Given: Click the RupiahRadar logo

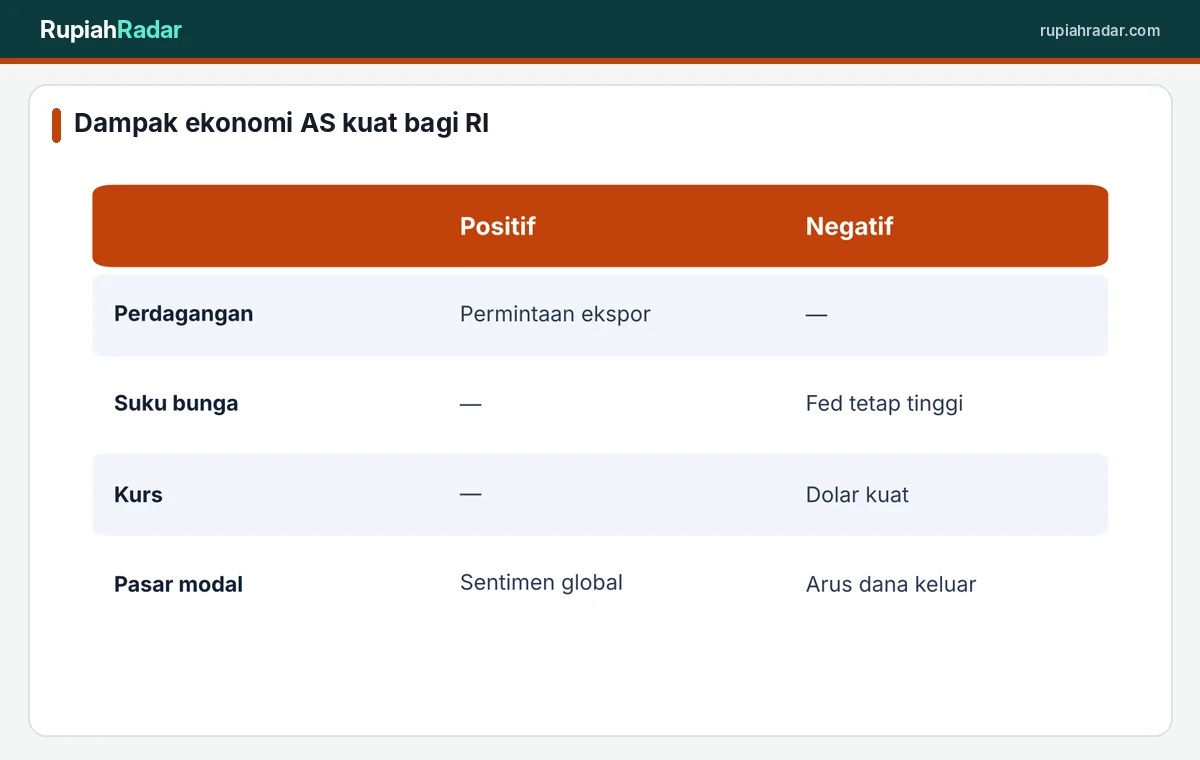Looking at the screenshot, I should click(x=111, y=30).
